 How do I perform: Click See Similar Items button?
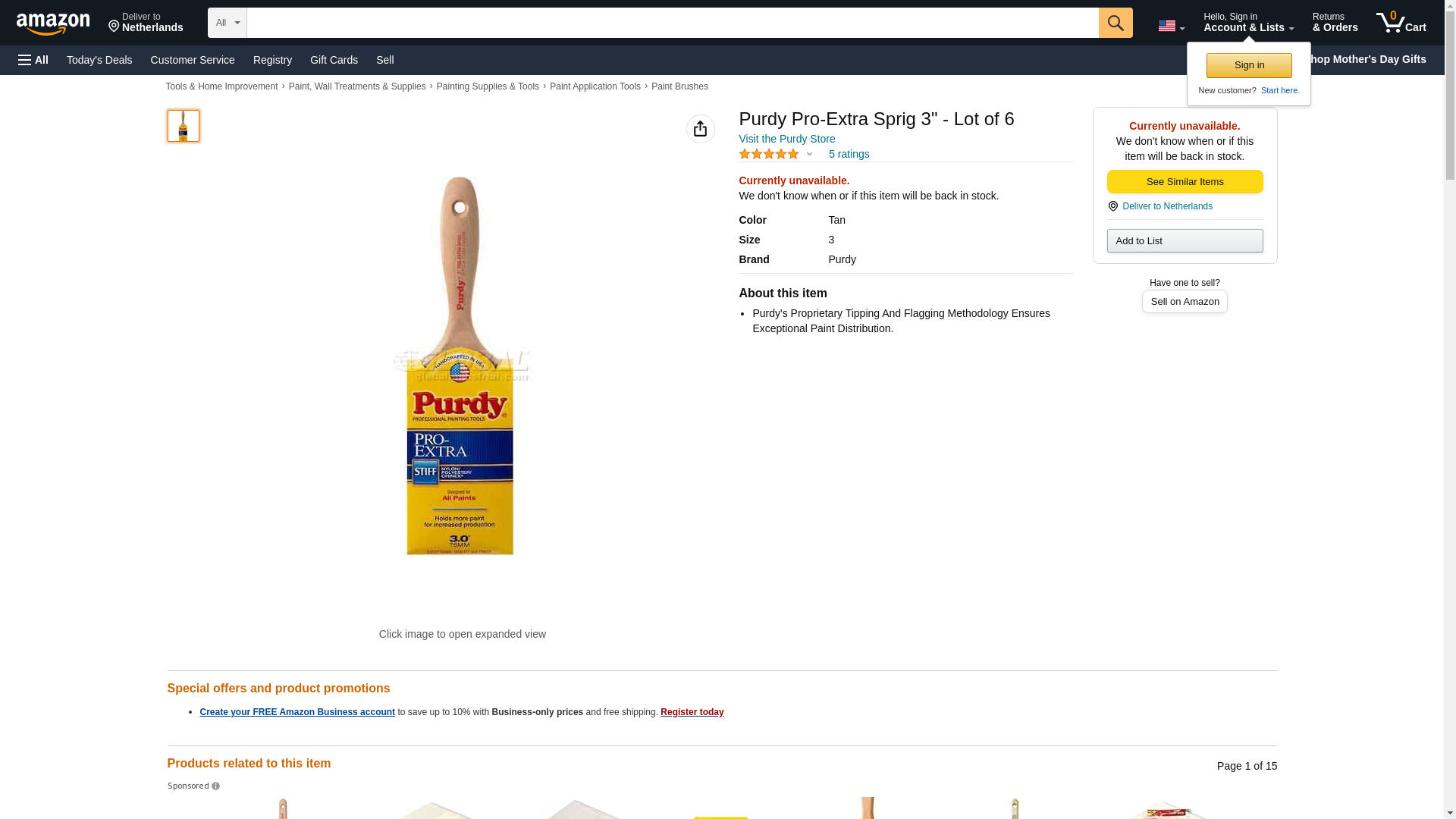(1185, 182)
